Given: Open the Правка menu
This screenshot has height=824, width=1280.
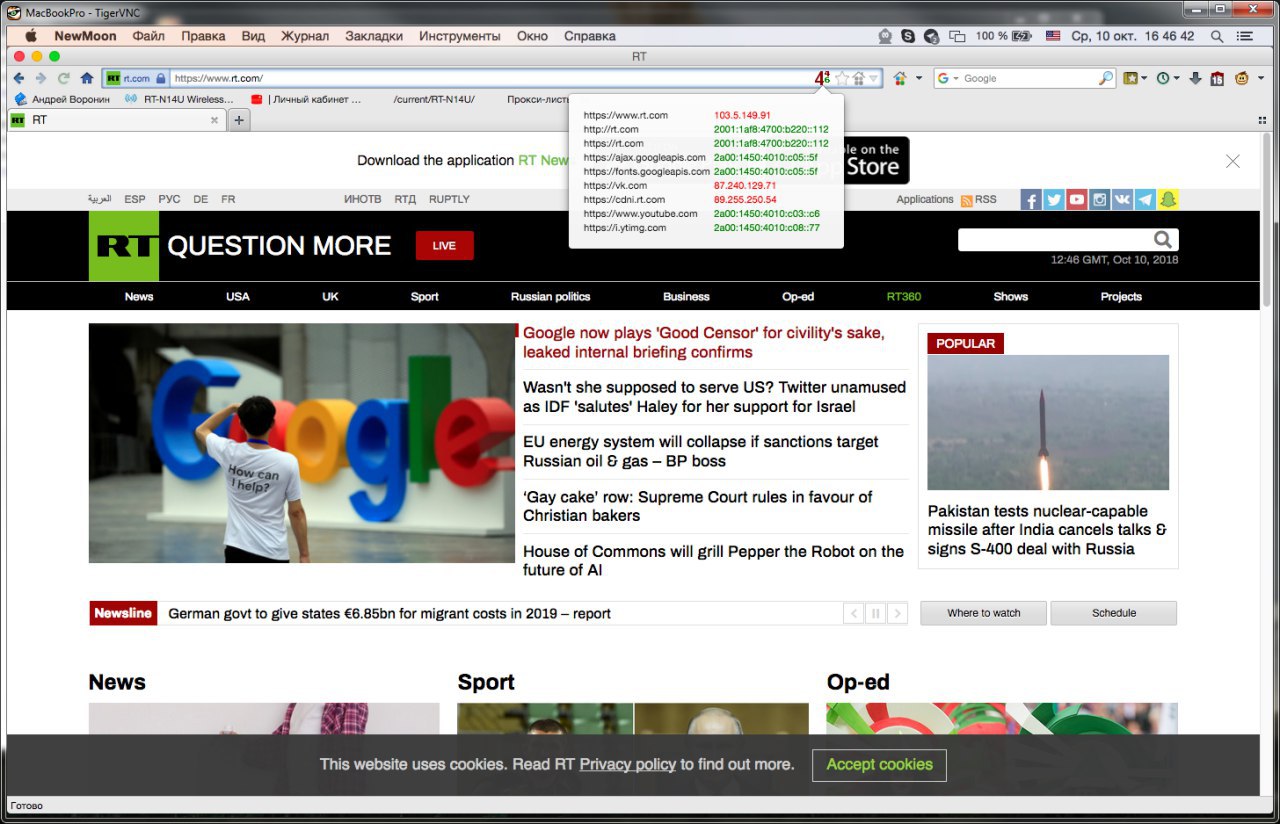Looking at the screenshot, I should tap(203, 36).
